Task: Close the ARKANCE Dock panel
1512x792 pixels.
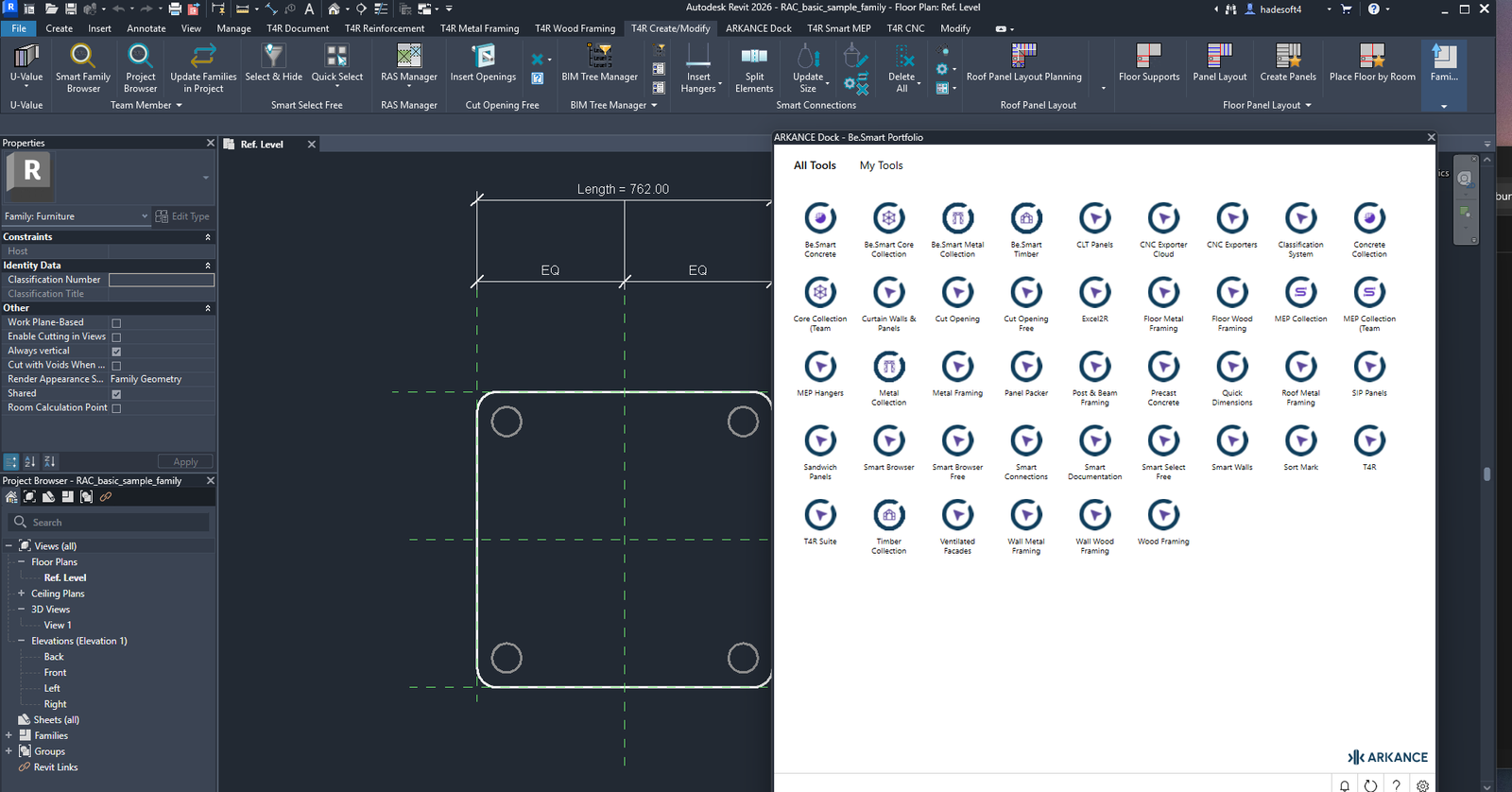Action: click(x=1431, y=137)
